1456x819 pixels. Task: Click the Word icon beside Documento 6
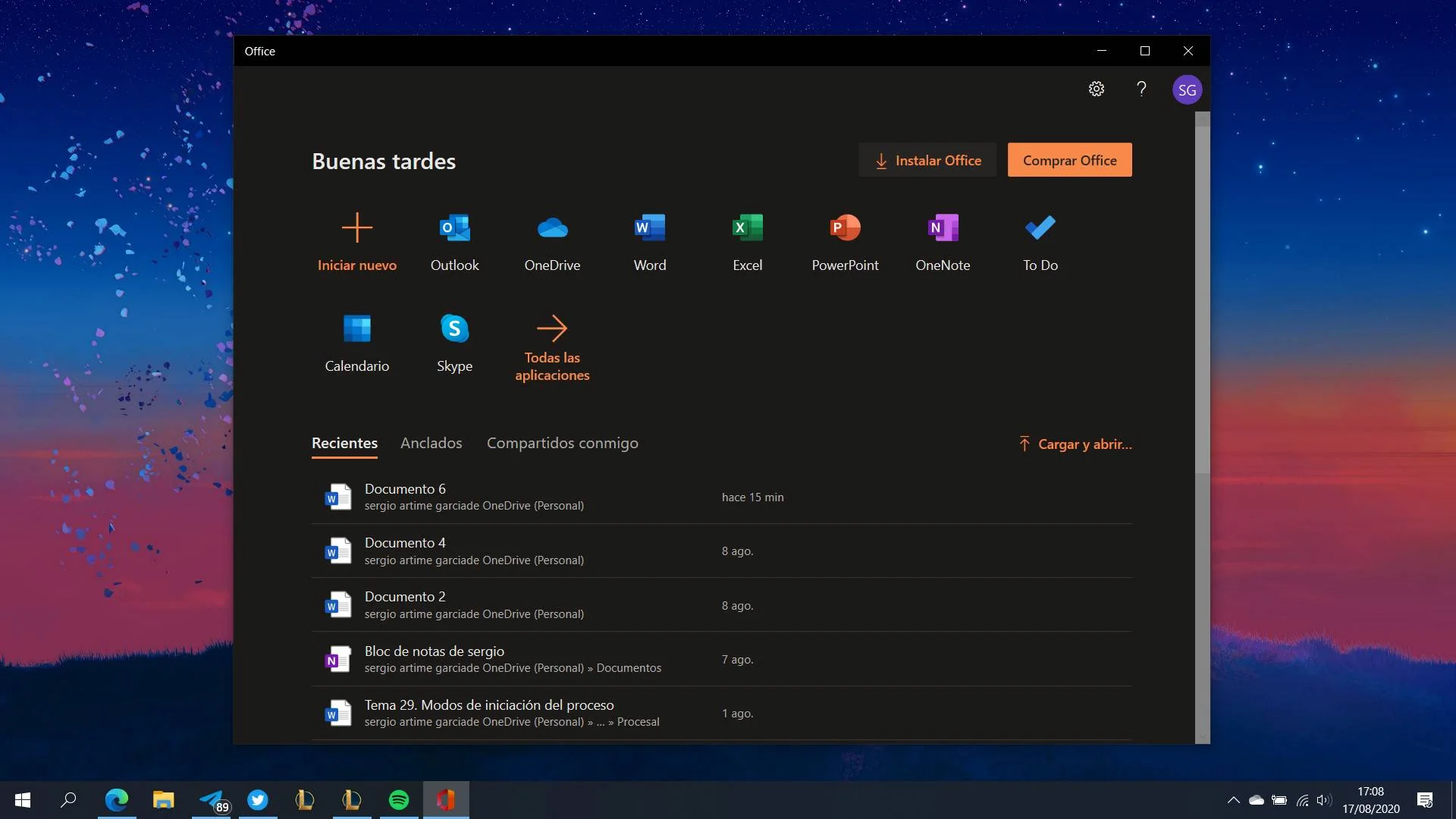point(338,497)
